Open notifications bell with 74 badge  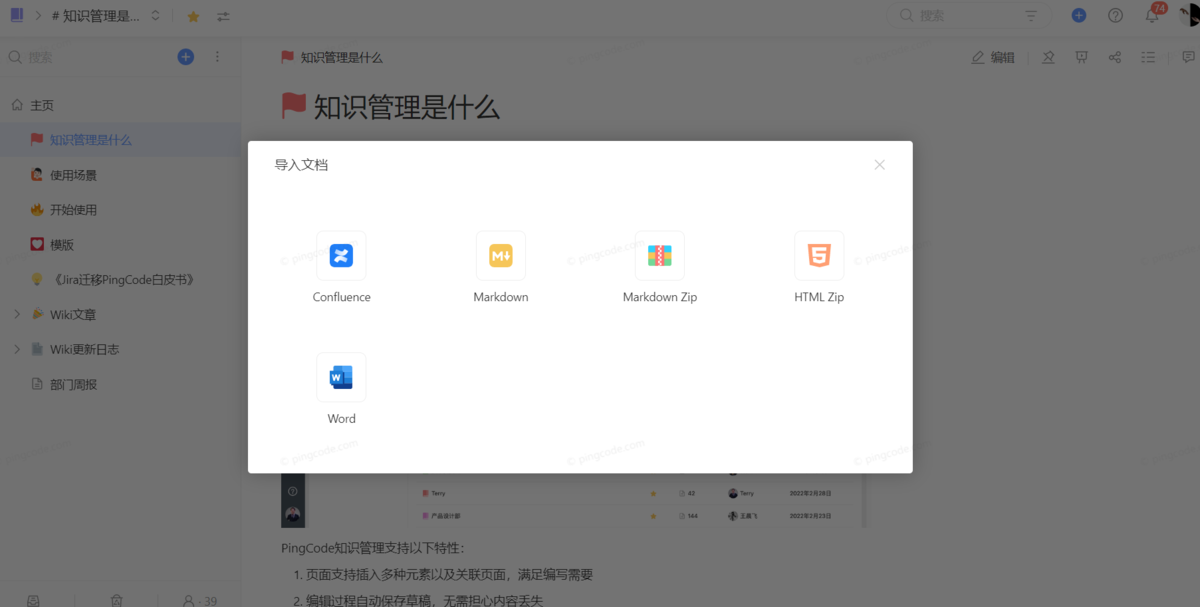click(1152, 15)
